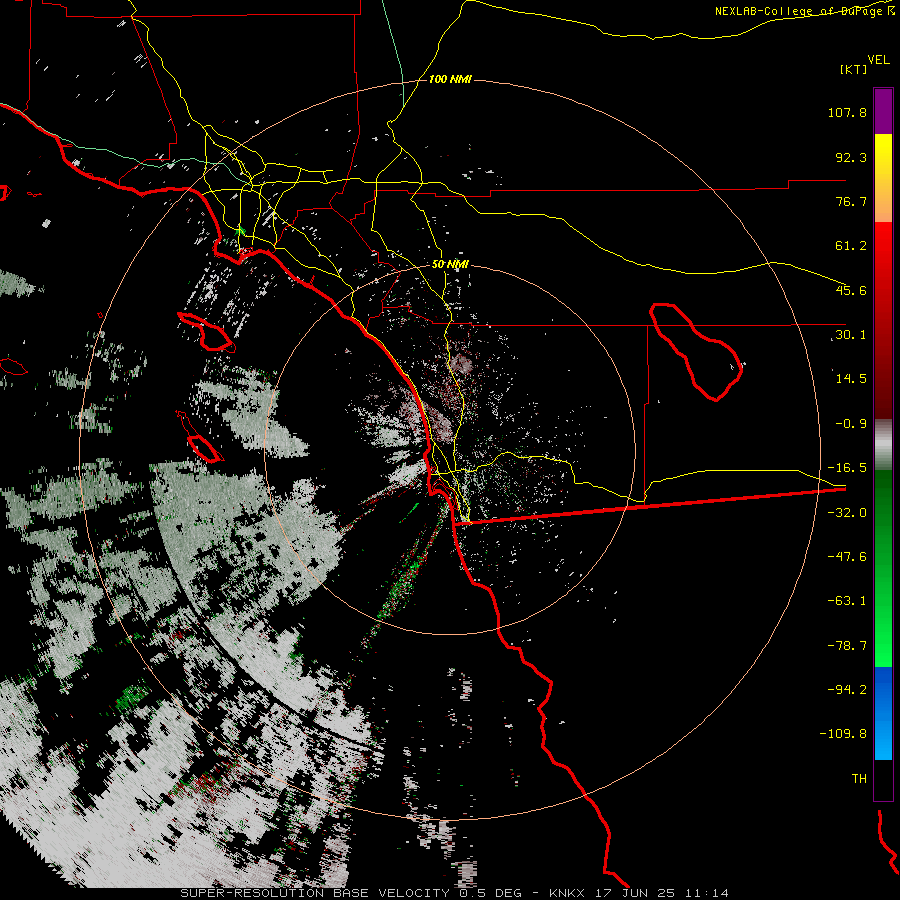The height and width of the screenshot is (900, 900).
Task: Click the 45.6 velocity scale label
Action: click(851, 290)
